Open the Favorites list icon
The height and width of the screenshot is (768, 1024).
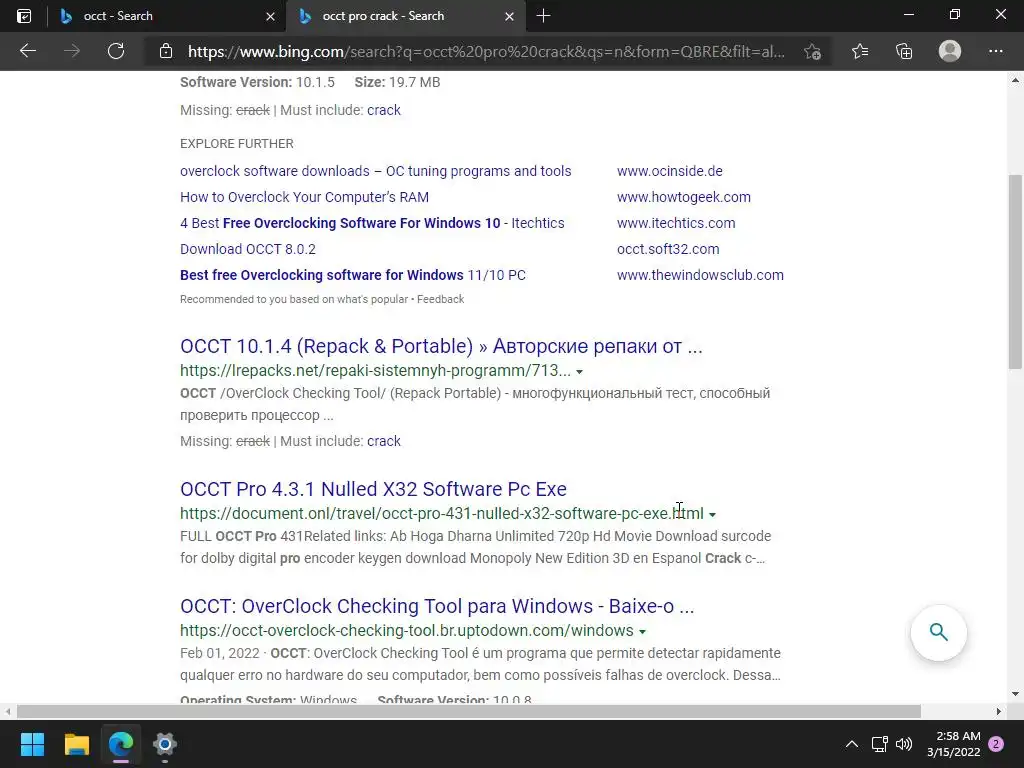(860, 51)
